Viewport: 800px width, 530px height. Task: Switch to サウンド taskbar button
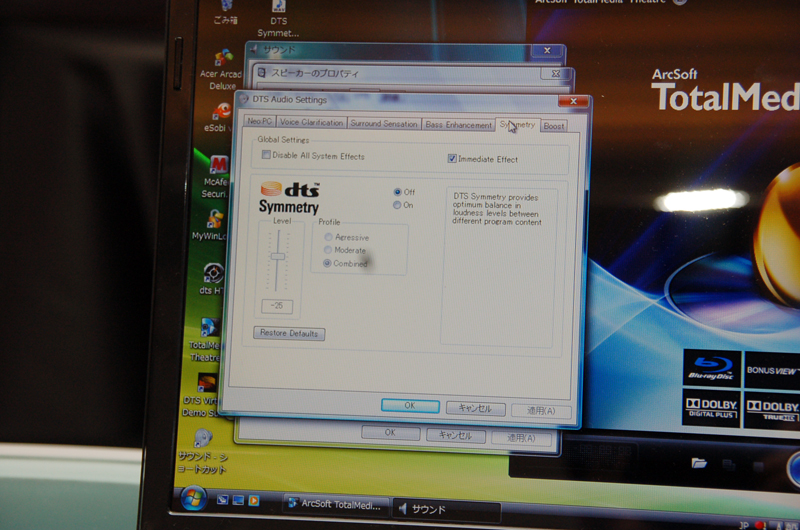(x=447, y=509)
